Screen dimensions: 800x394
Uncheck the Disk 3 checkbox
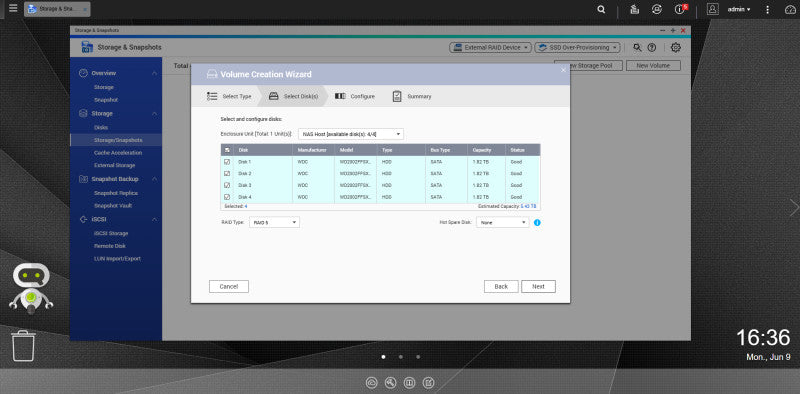pos(227,185)
